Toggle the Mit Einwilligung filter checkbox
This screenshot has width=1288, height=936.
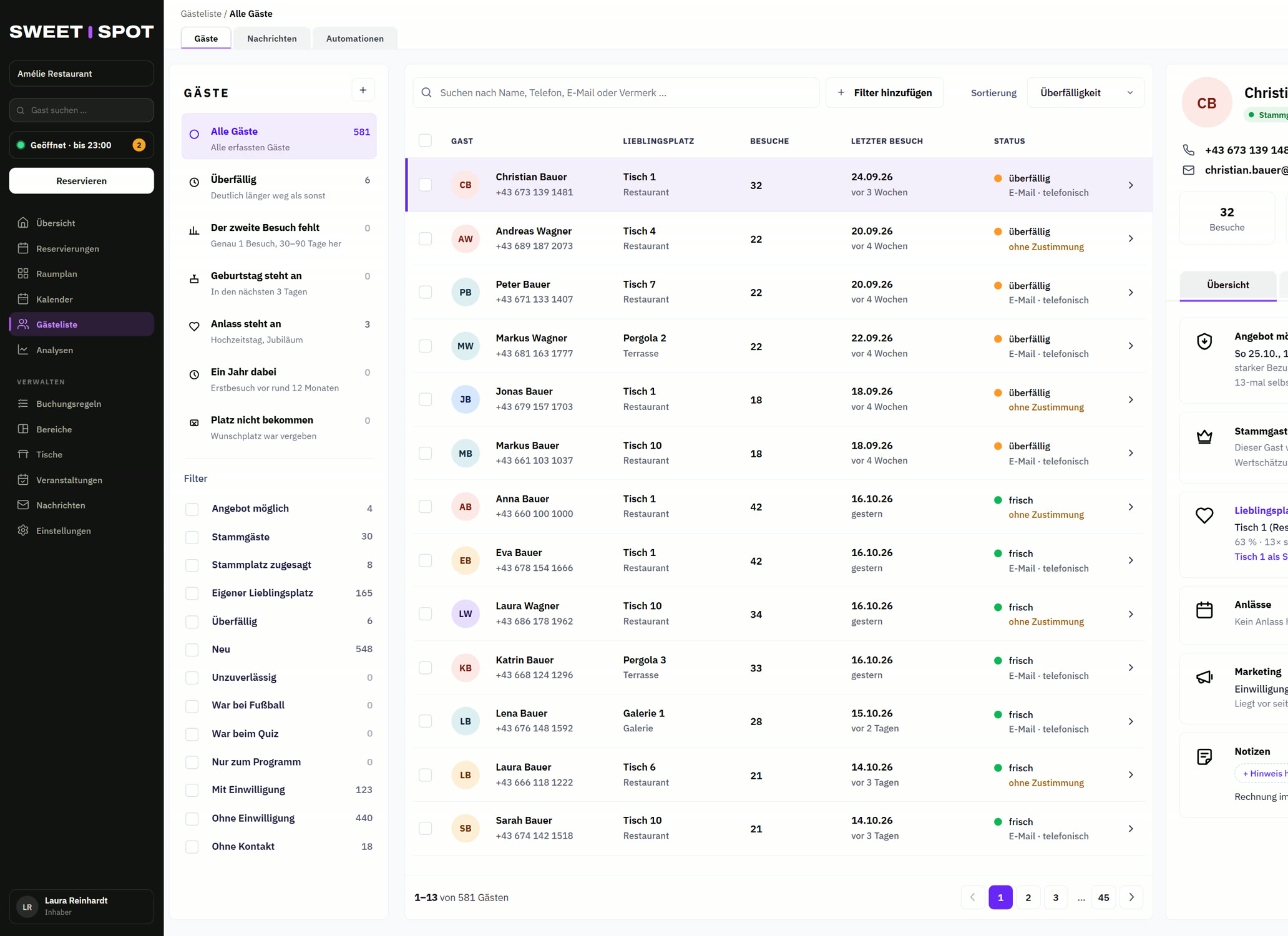click(192, 790)
